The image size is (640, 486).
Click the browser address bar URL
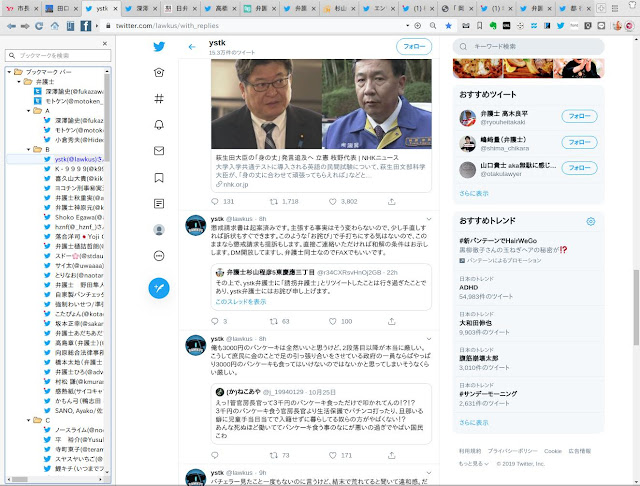pyautogui.click(x=167, y=26)
